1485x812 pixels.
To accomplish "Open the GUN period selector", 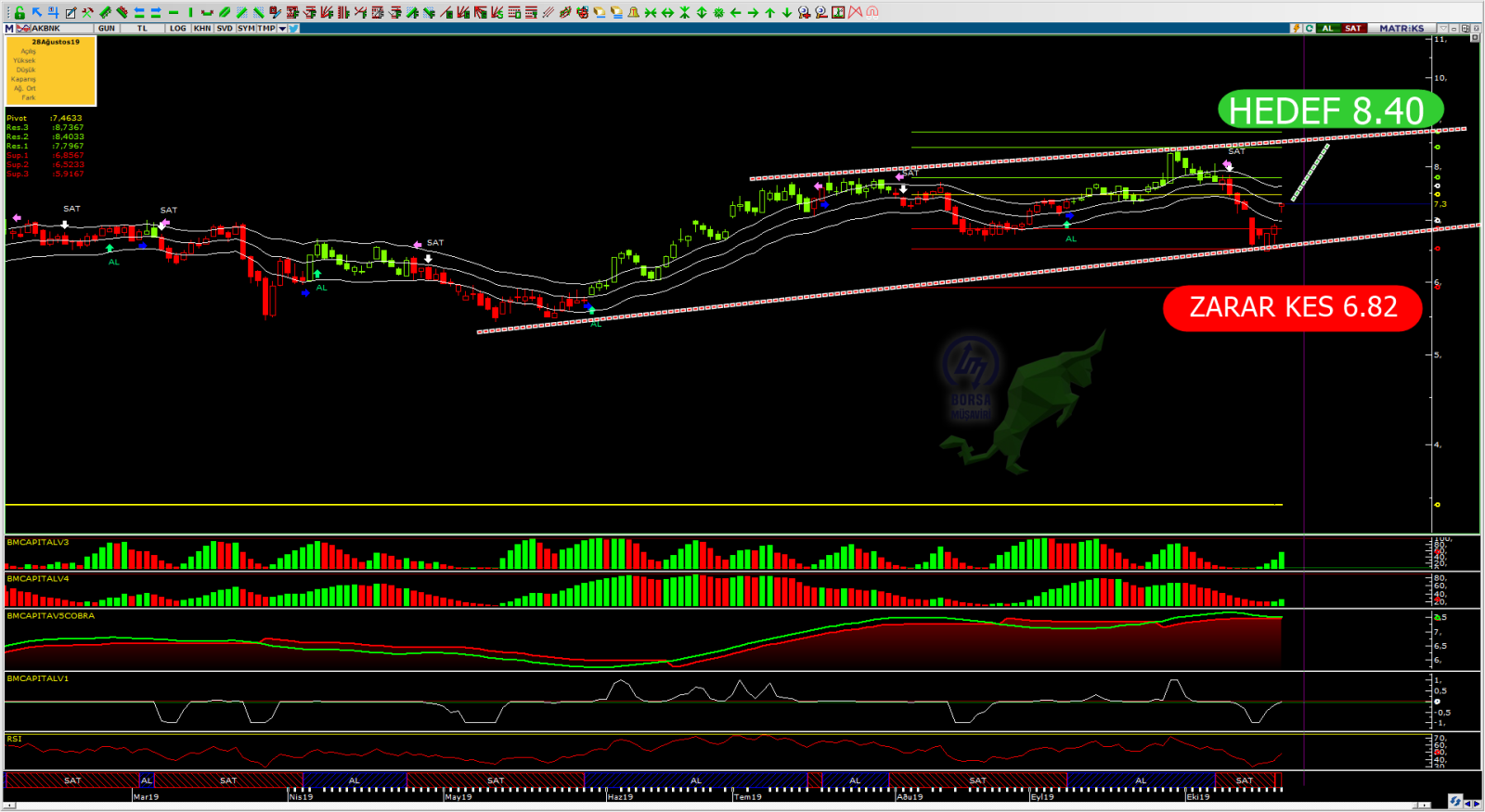I will [107, 29].
